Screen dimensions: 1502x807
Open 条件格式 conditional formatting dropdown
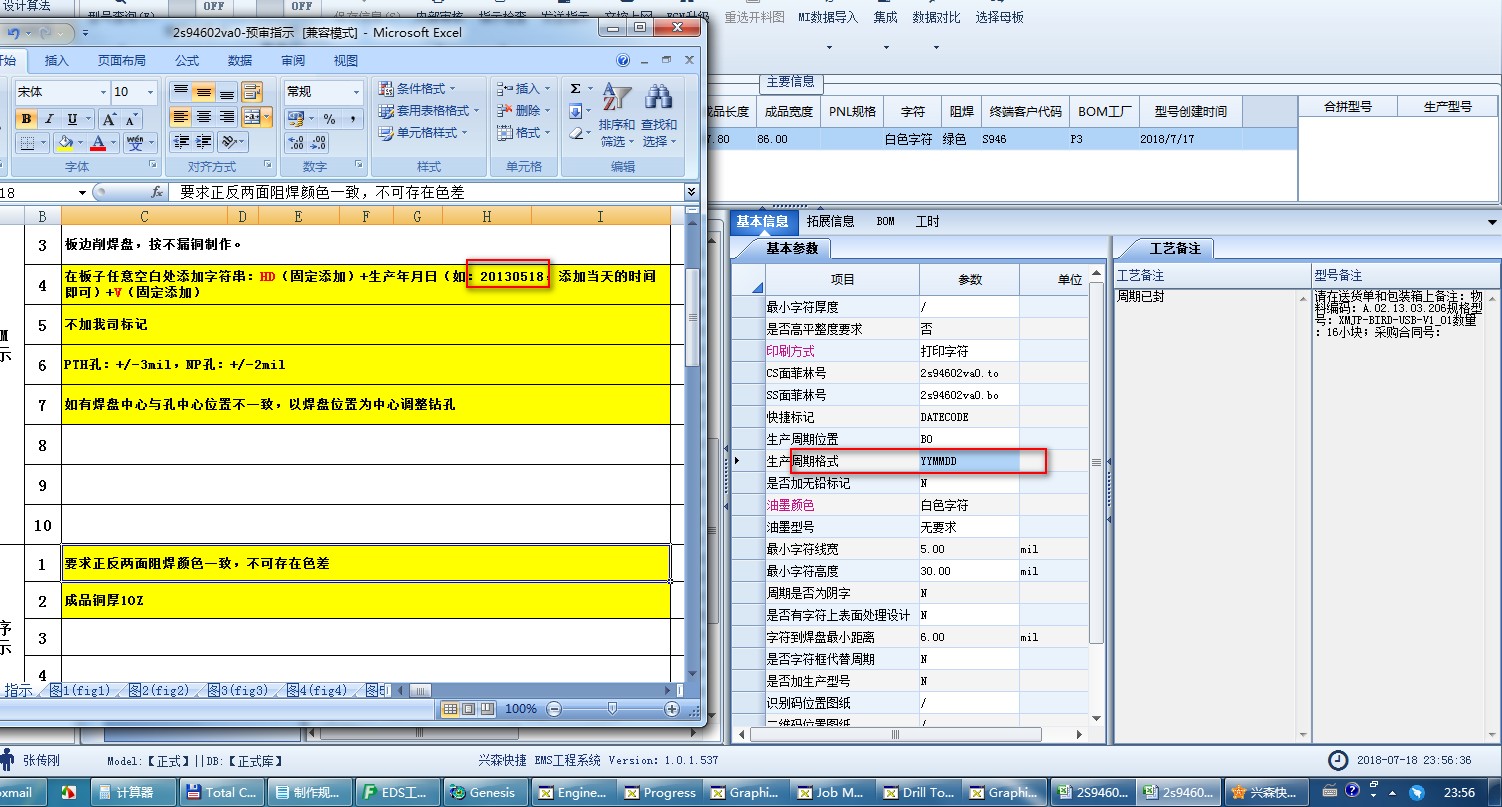(x=417, y=89)
